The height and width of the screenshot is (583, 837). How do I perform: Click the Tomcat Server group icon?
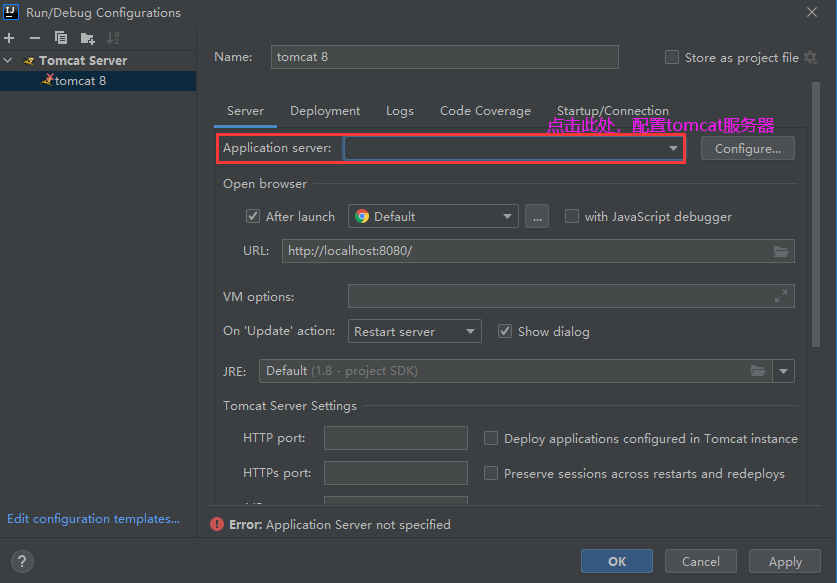pyautogui.click(x=29, y=61)
